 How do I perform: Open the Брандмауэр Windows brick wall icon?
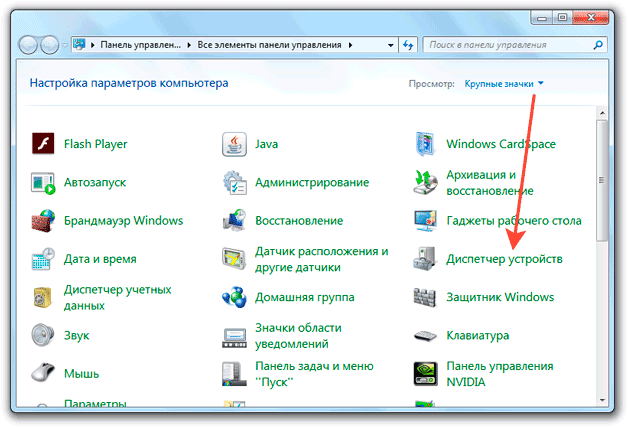[43, 221]
